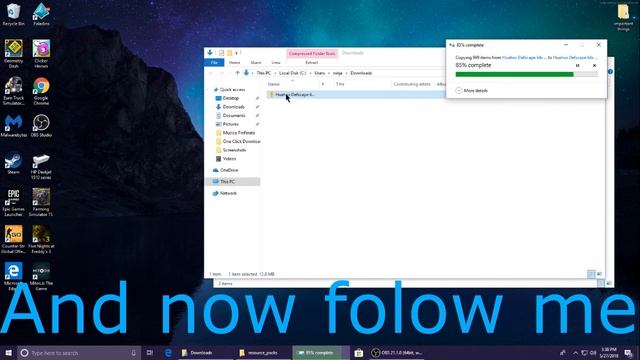This screenshot has width=640, height=360.
Task: Open the Google Chrome desktop icon
Action: (41, 91)
